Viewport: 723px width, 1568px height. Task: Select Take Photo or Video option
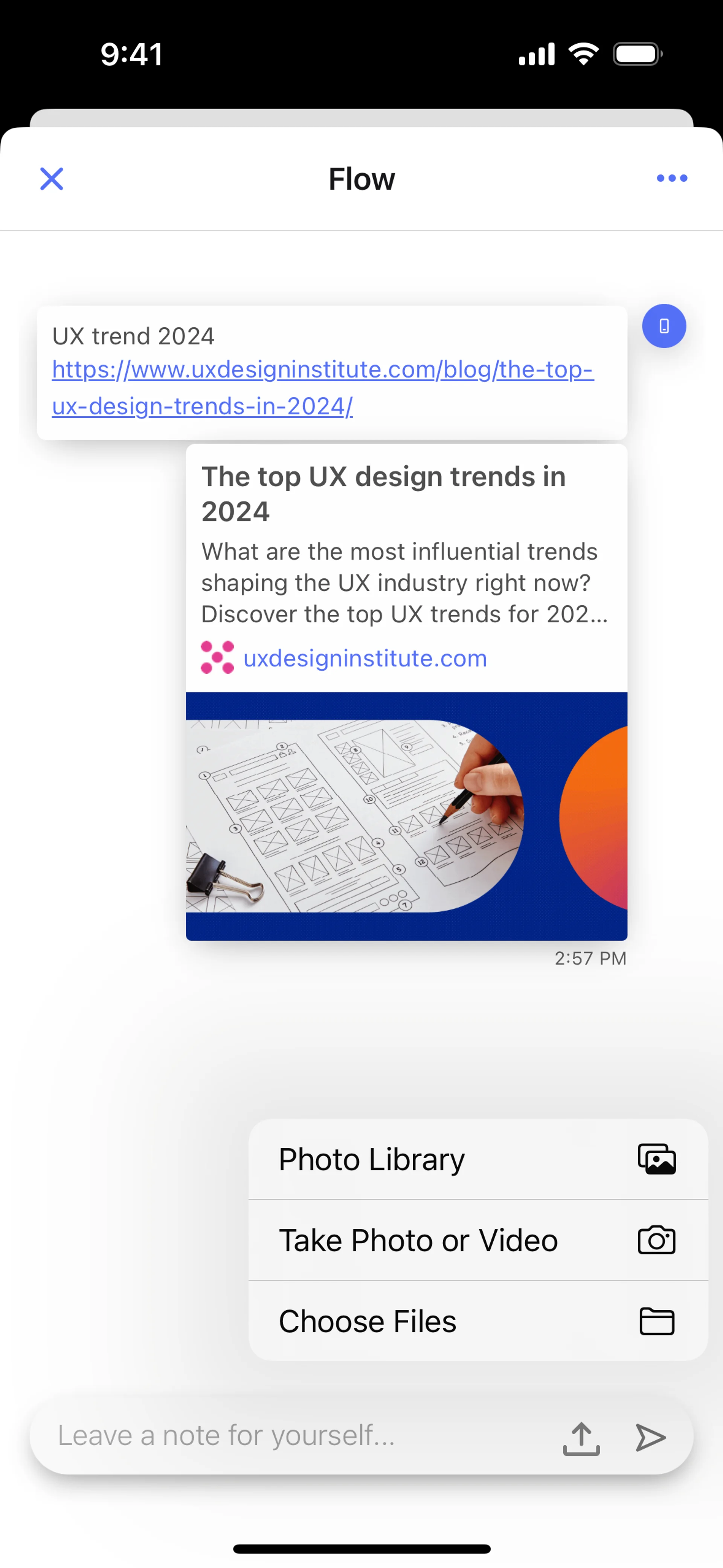pyautogui.click(x=478, y=1240)
